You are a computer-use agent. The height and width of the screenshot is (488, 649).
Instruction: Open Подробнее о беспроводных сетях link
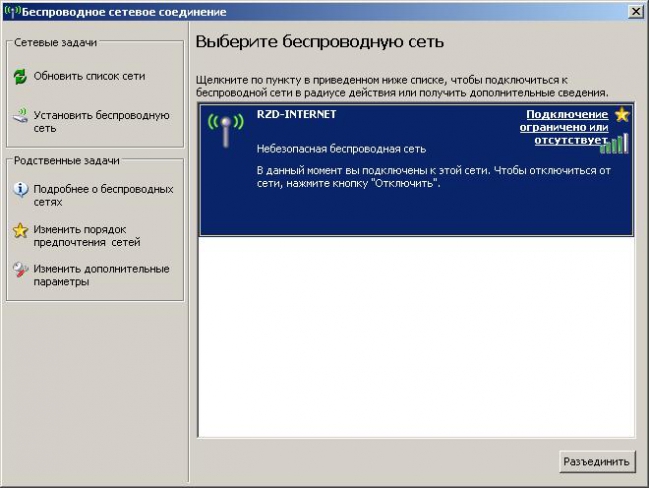click(x=103, y=196)
